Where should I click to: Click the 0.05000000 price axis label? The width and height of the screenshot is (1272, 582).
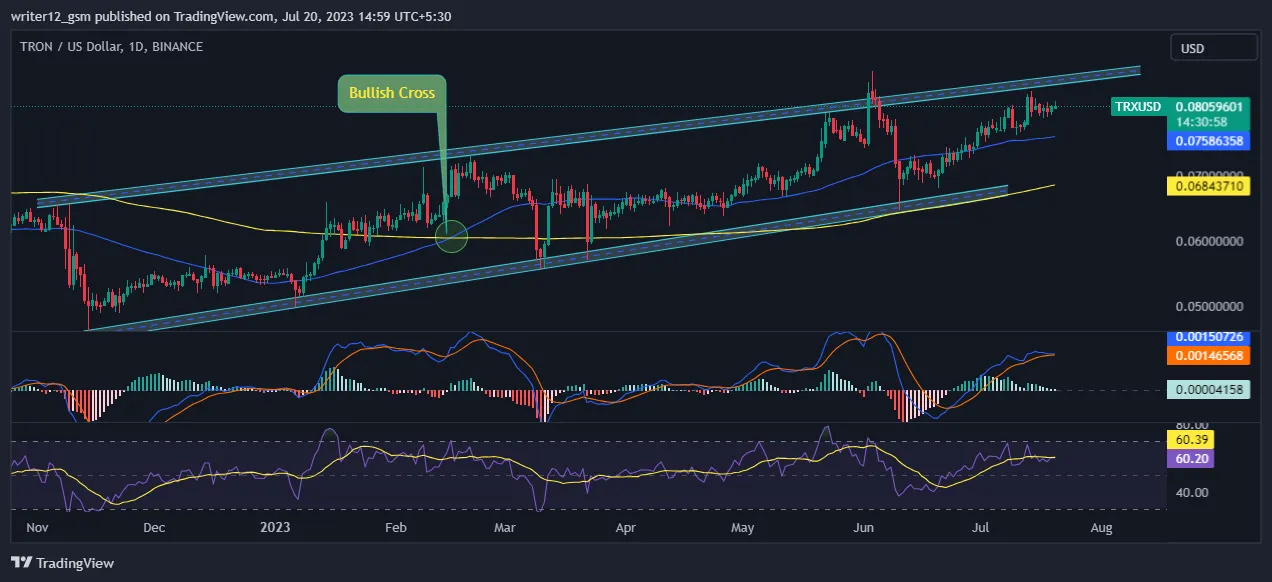(1208, 306)
